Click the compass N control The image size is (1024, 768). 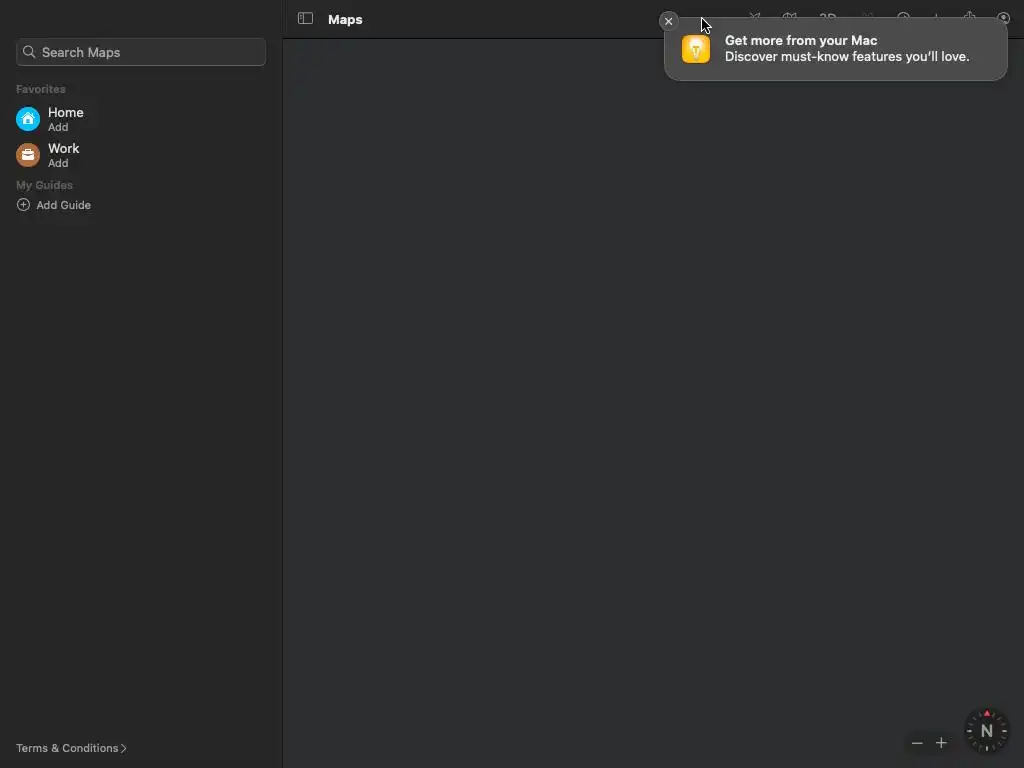click(986, 731)
